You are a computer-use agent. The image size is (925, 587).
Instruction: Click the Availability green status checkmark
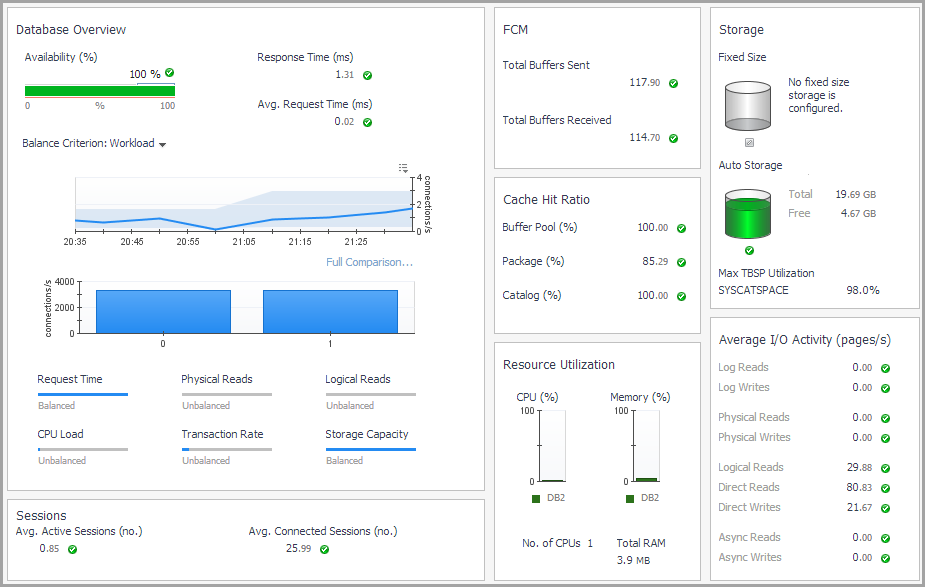170,73
